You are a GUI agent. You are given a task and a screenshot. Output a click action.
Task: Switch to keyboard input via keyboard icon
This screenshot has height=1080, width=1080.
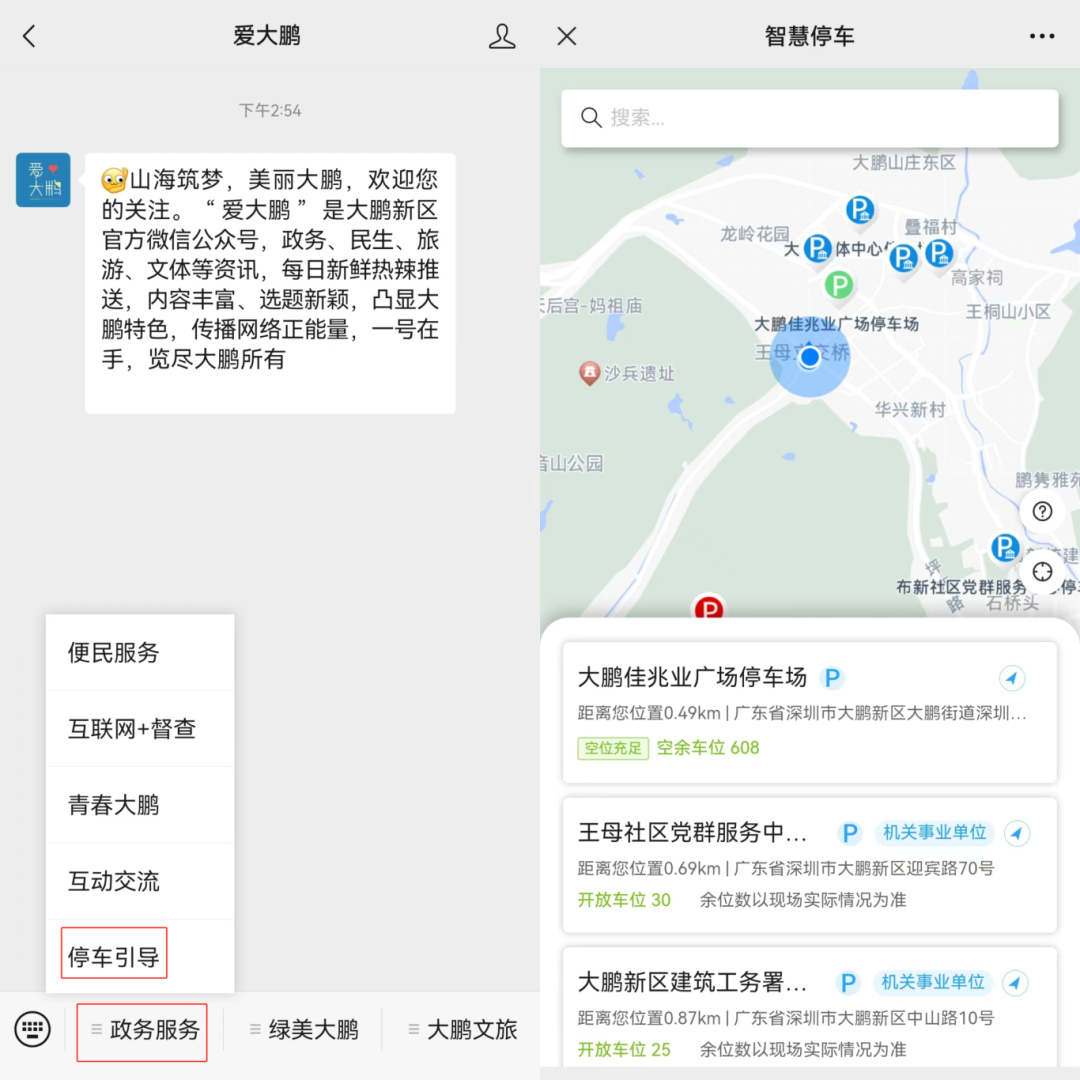tap(33, 1029)
